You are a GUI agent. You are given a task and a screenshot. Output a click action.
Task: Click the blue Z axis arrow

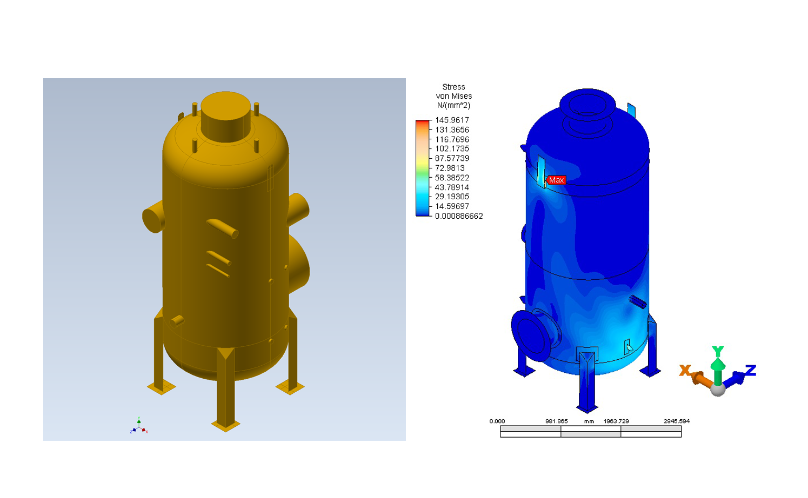(741, 375)
